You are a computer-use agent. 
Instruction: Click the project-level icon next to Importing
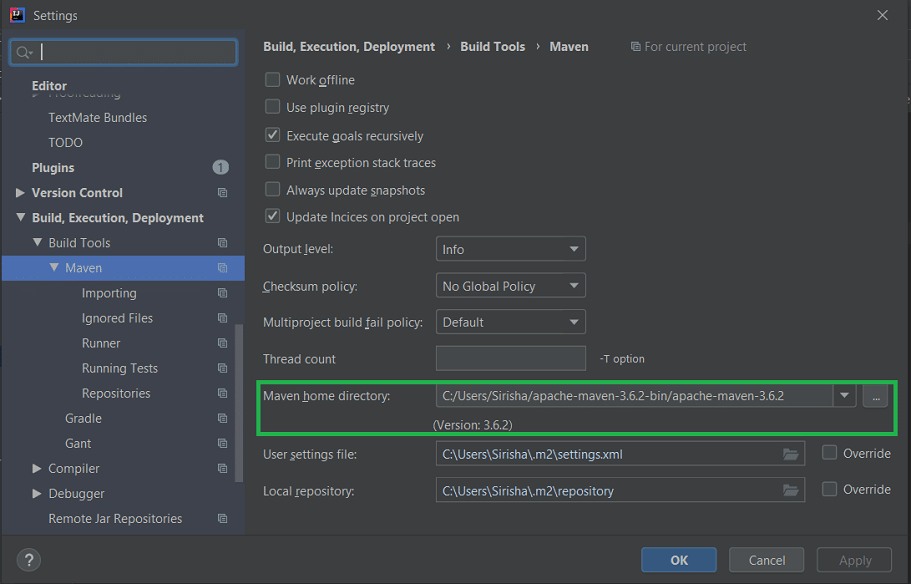[223, 293]
